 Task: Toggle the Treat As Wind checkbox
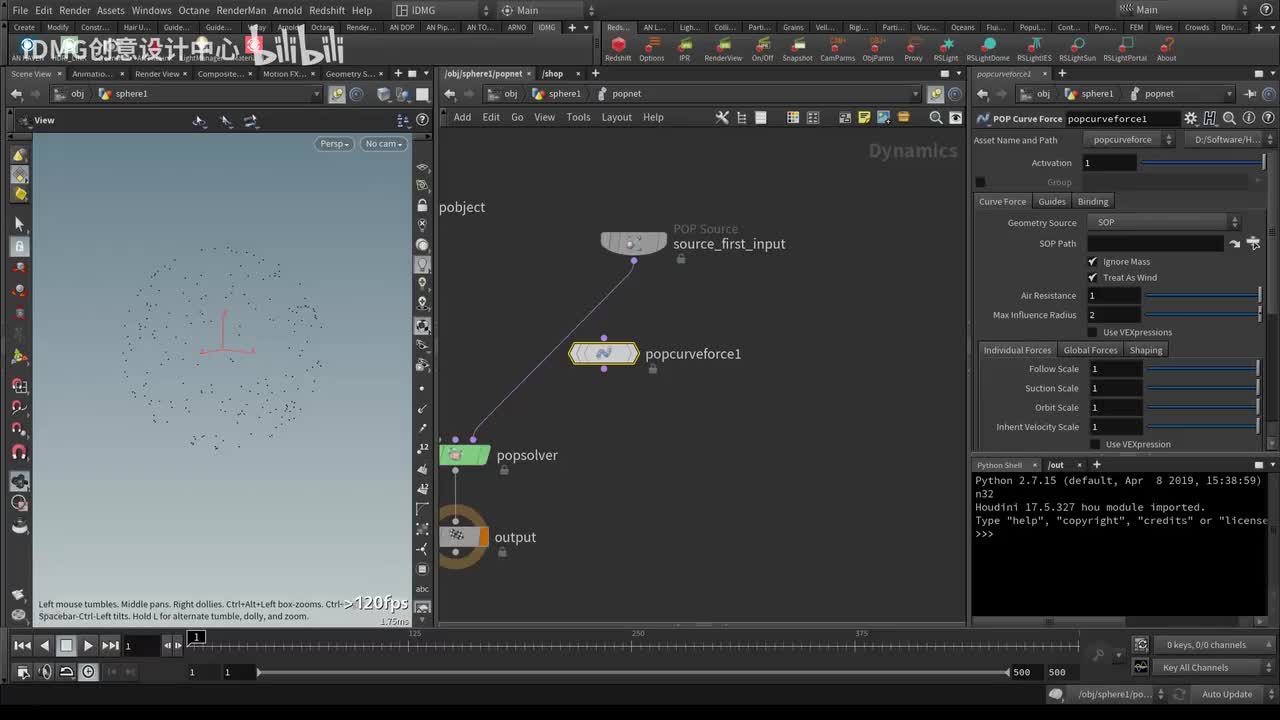pos(1092,278)
